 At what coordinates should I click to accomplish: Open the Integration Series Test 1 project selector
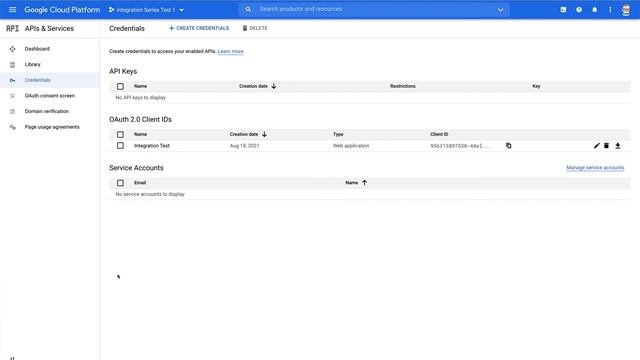click(x=147, y=10)
